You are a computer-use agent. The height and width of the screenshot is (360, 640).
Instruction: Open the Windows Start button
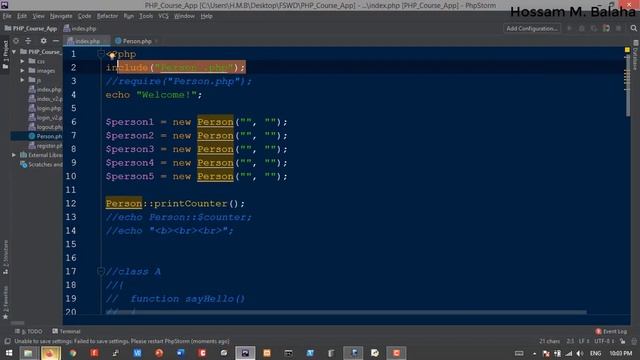(9, 353)
